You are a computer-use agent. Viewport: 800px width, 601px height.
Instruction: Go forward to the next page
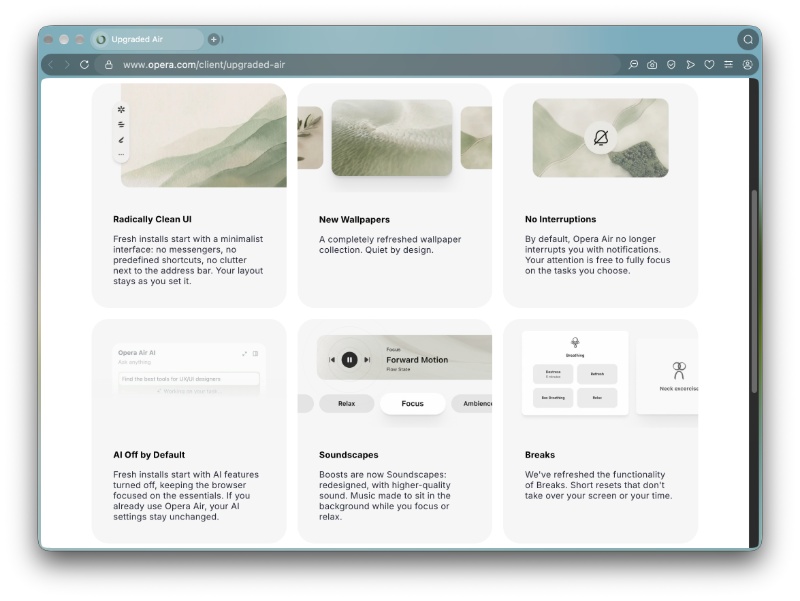(67, 65)
